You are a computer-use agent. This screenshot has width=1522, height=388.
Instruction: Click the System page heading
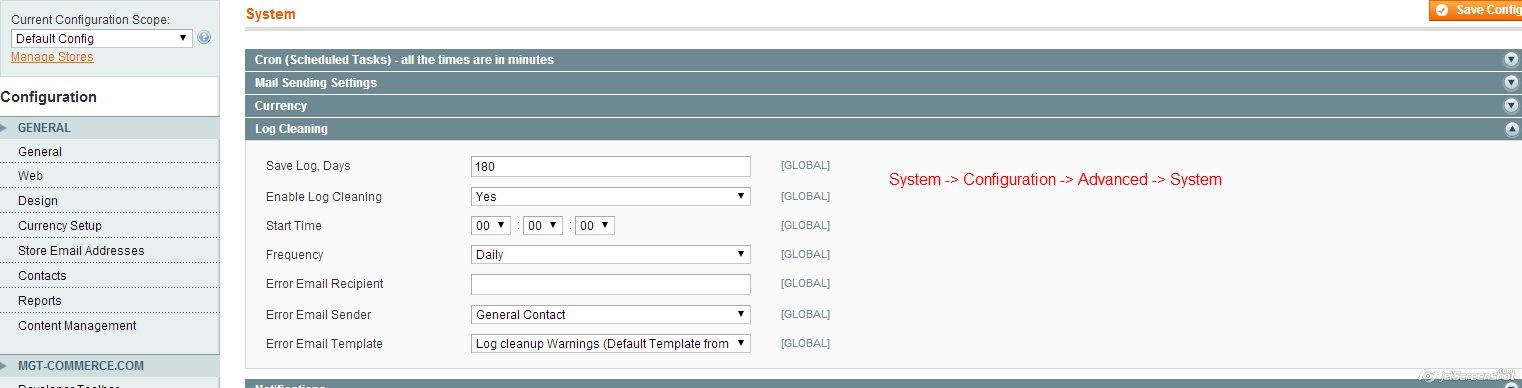click(270, 15)
